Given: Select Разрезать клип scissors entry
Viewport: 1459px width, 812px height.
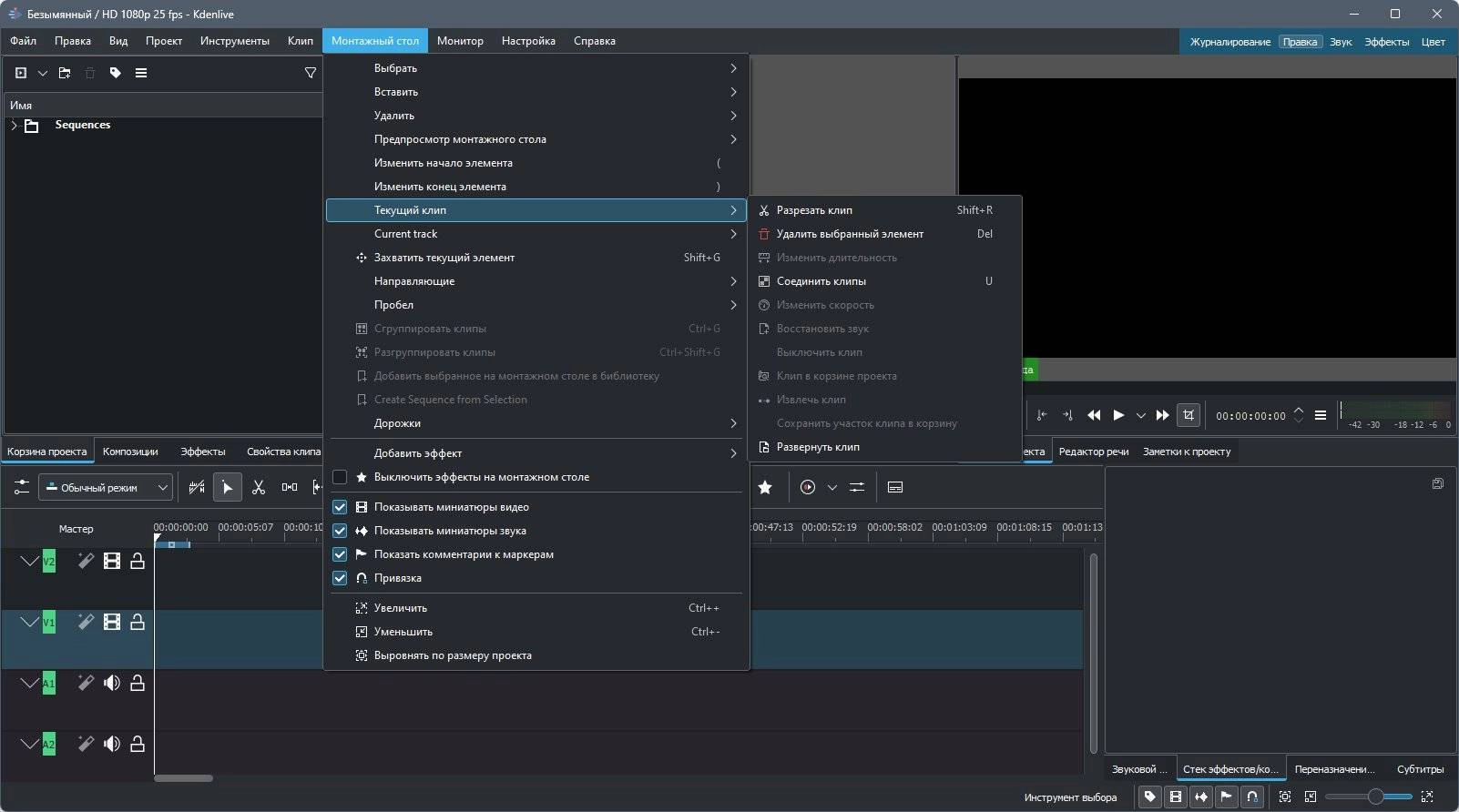Looking at the screenshot, I should click(x=884, y=210).
